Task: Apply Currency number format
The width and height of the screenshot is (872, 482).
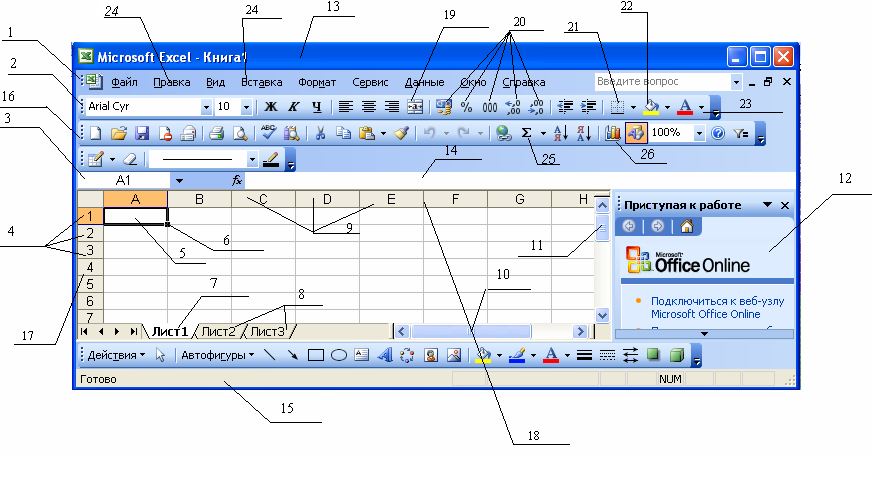Action: coord(444,106)
